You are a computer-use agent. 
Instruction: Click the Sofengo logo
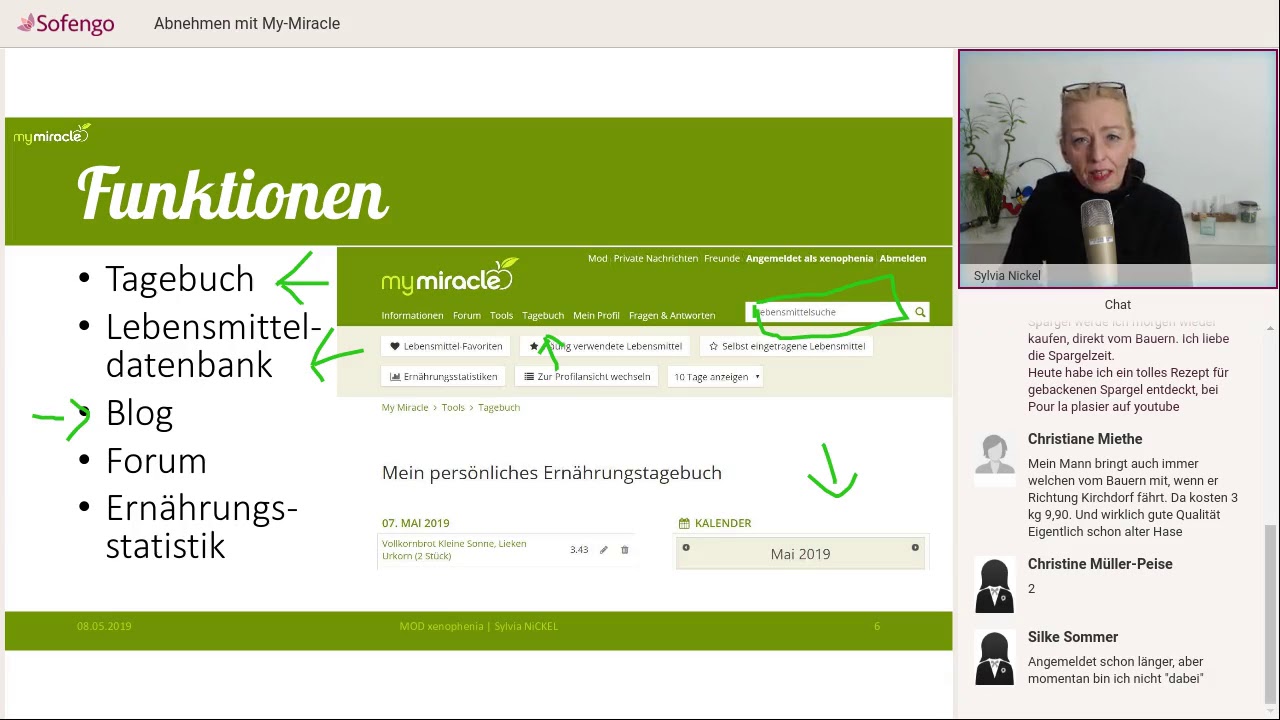(66, 23)
